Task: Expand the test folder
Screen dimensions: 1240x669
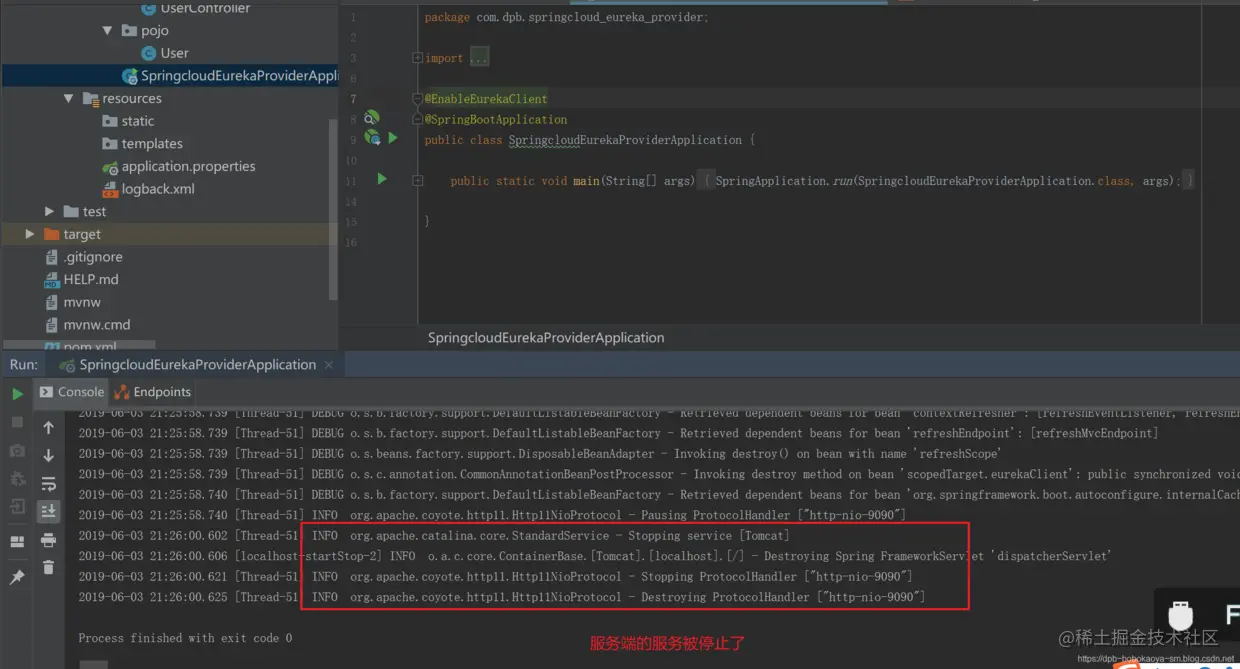Action: (x=50, y=212)
